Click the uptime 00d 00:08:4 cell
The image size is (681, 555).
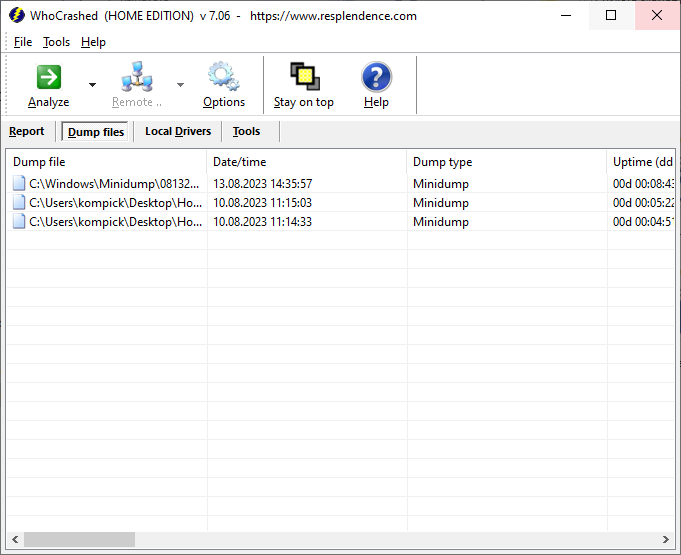[643, 184]
